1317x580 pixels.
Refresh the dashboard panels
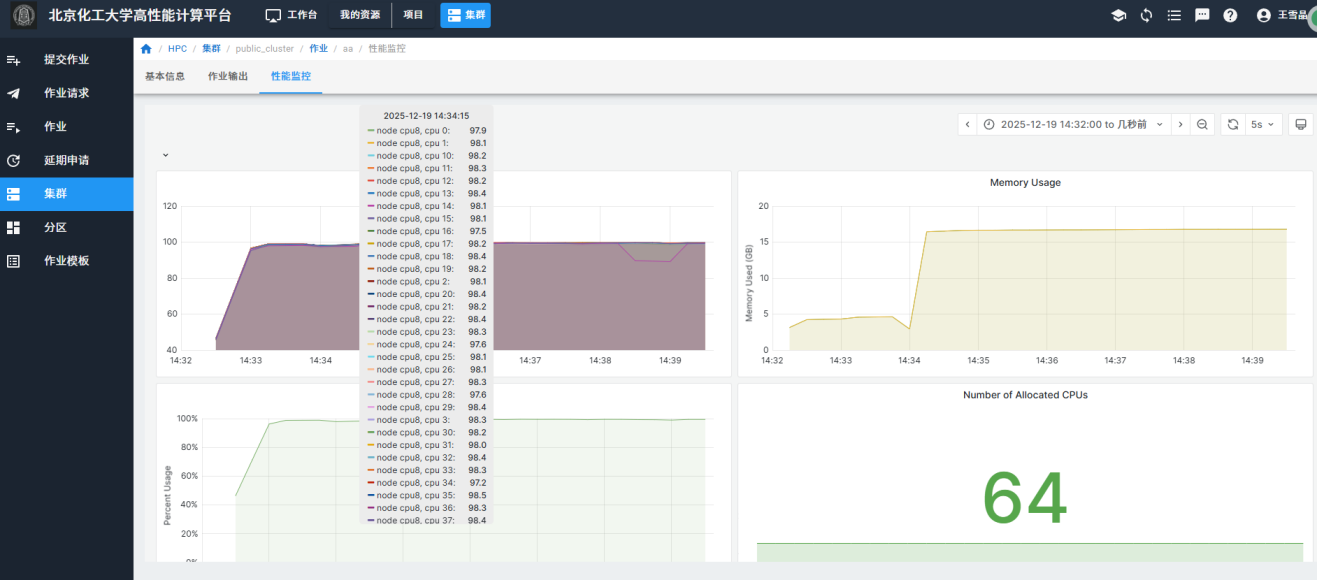[x=1233, y=125]
